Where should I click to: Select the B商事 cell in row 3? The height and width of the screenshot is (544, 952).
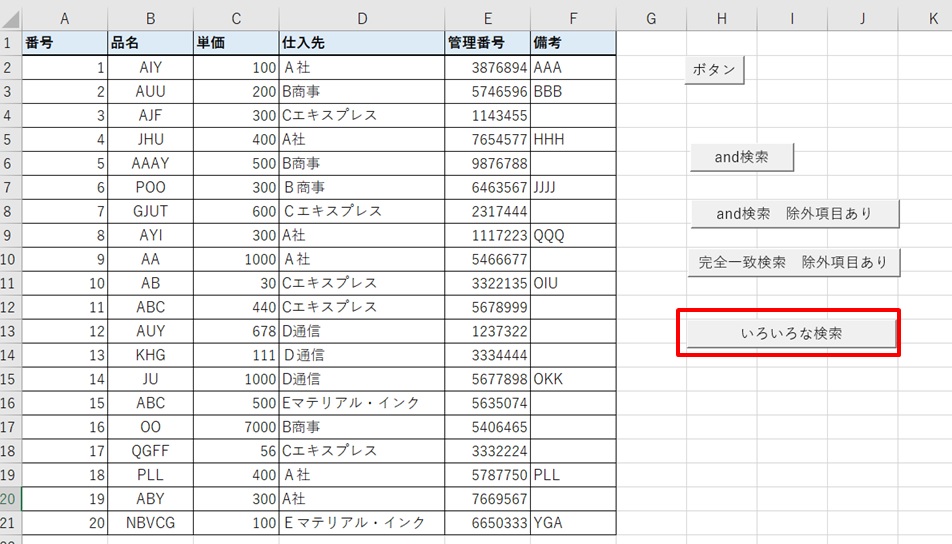click(x=362, y=92)
